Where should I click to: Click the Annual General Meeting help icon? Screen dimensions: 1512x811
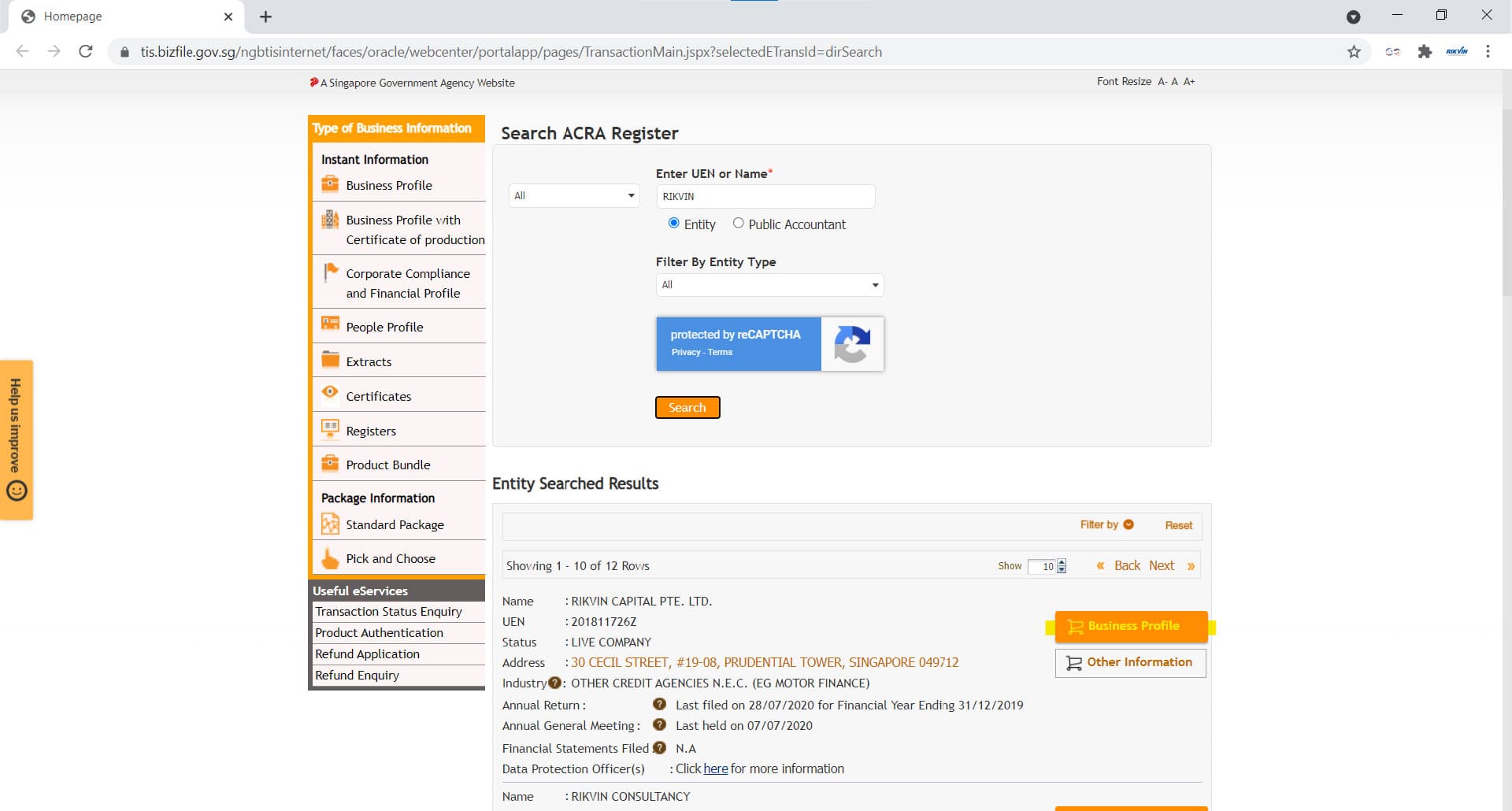(x=659, y=724)
